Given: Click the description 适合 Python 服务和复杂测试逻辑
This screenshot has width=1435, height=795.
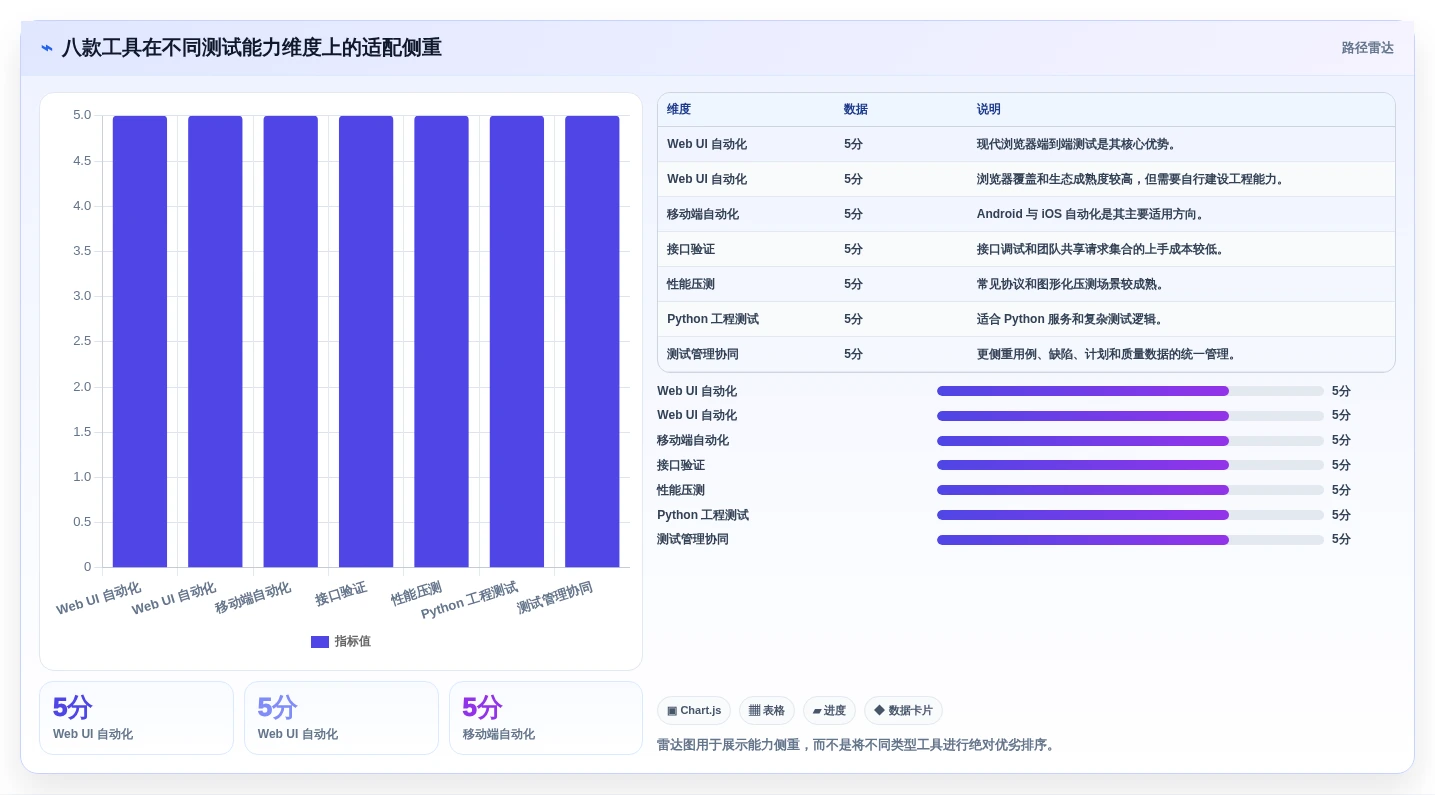Looking at the screenshot, I should [x=1072, y=319].
